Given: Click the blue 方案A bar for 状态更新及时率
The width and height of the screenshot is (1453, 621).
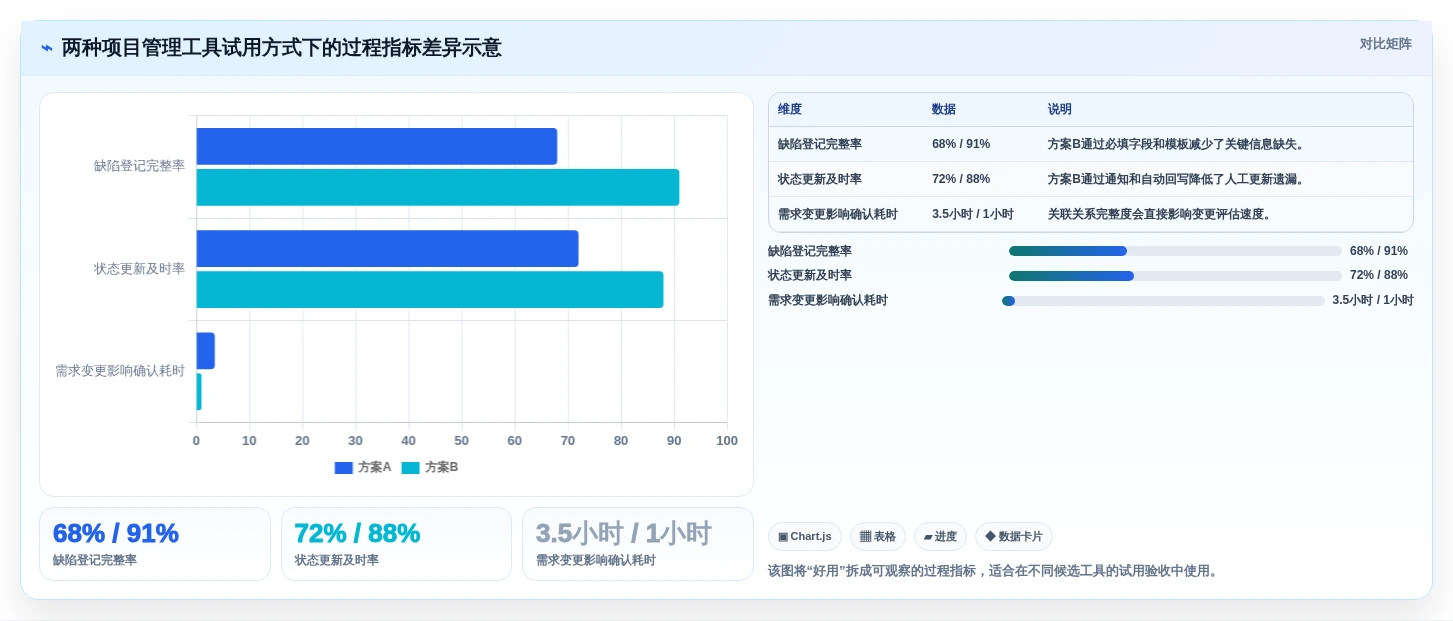Looking at the screenshot, I should point(387,249).
